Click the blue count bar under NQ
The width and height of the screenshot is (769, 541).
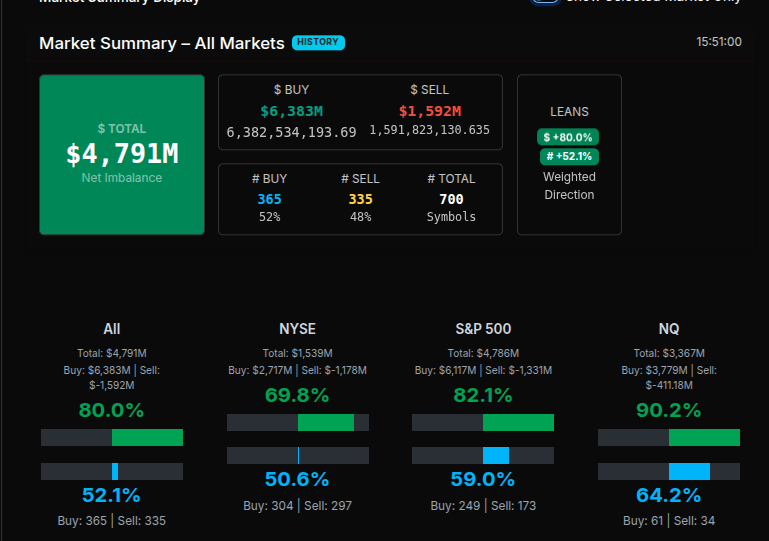689,471
